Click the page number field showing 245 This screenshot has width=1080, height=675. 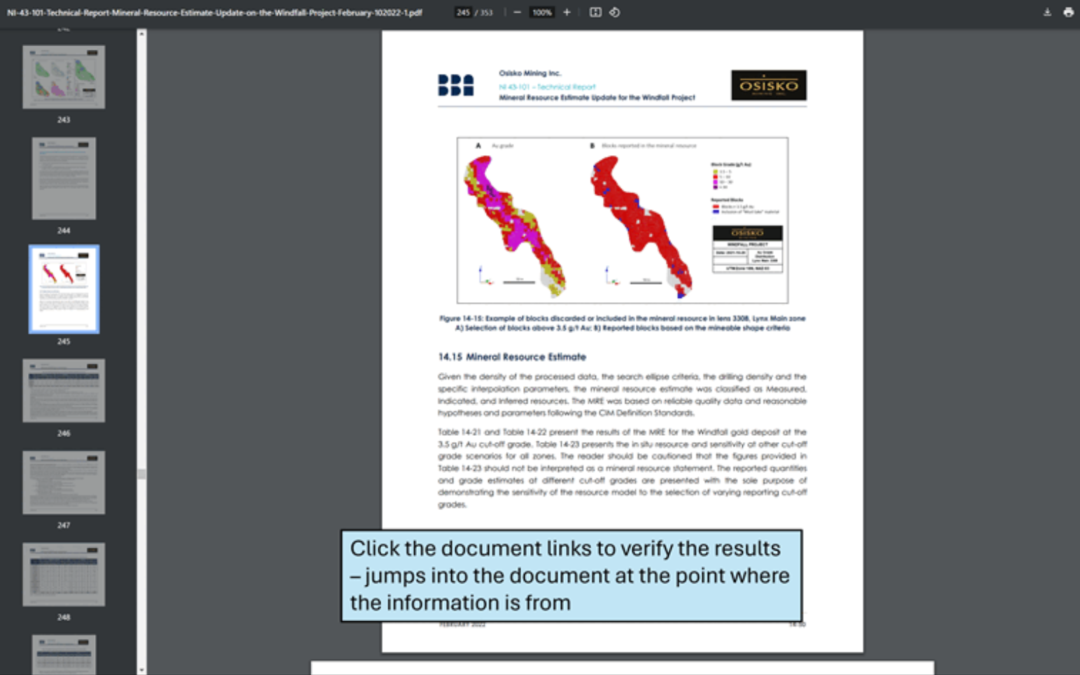click(463, 12)
